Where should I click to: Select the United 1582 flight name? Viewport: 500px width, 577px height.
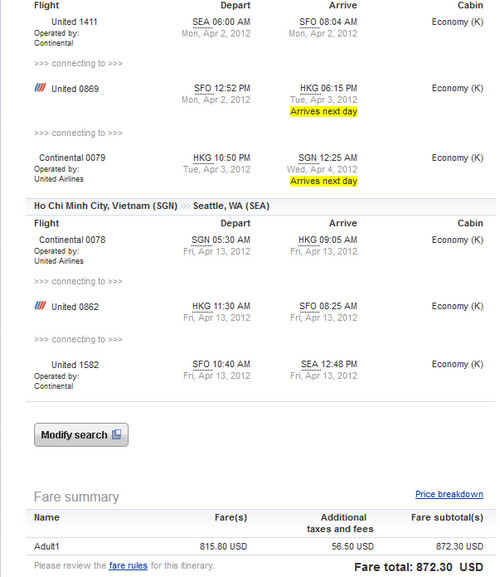click(75, 365)
